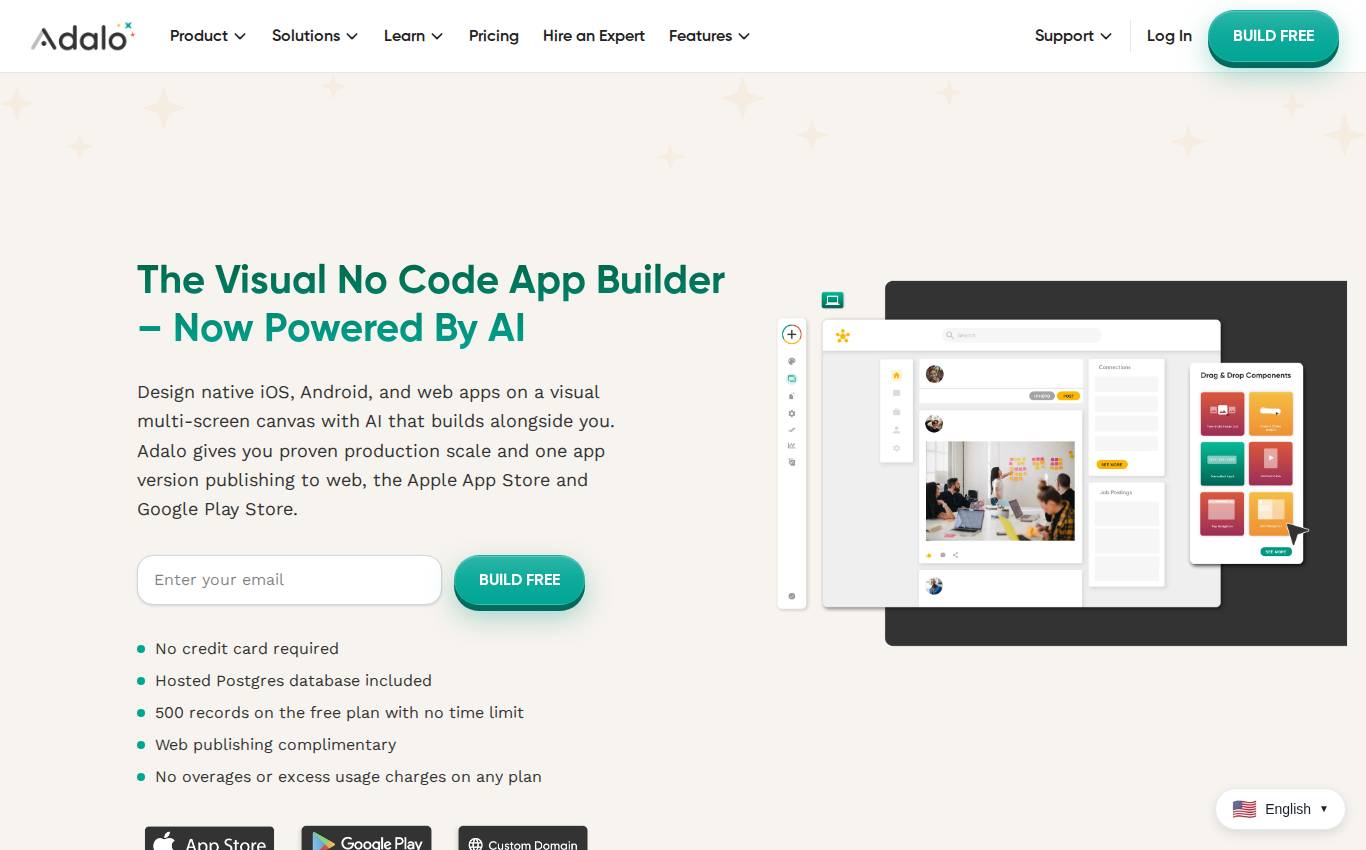
Task: Click the Custom Domain globe badge
Action: pos(523,838)
